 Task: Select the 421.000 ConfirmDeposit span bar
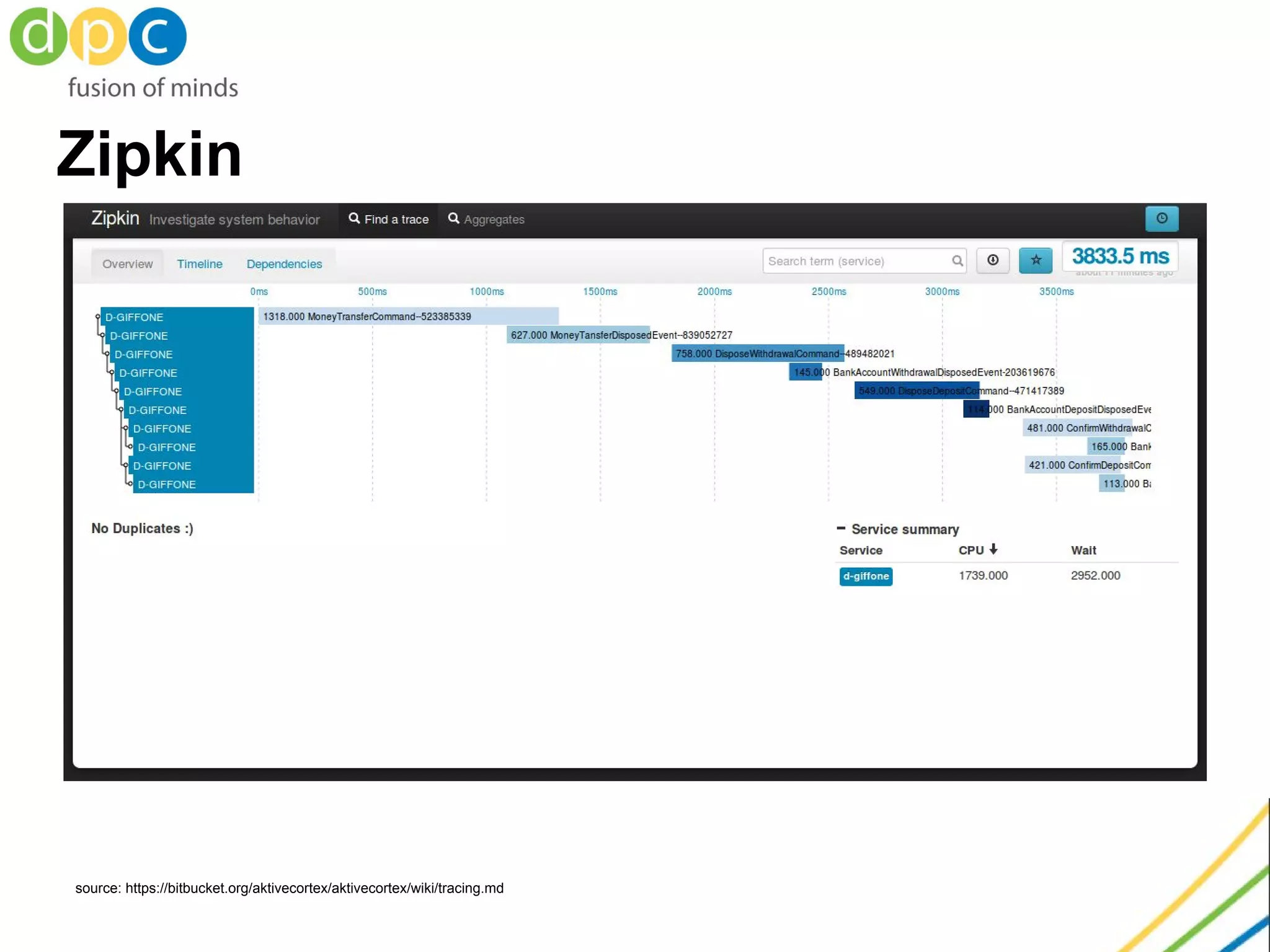(1073, 465)
